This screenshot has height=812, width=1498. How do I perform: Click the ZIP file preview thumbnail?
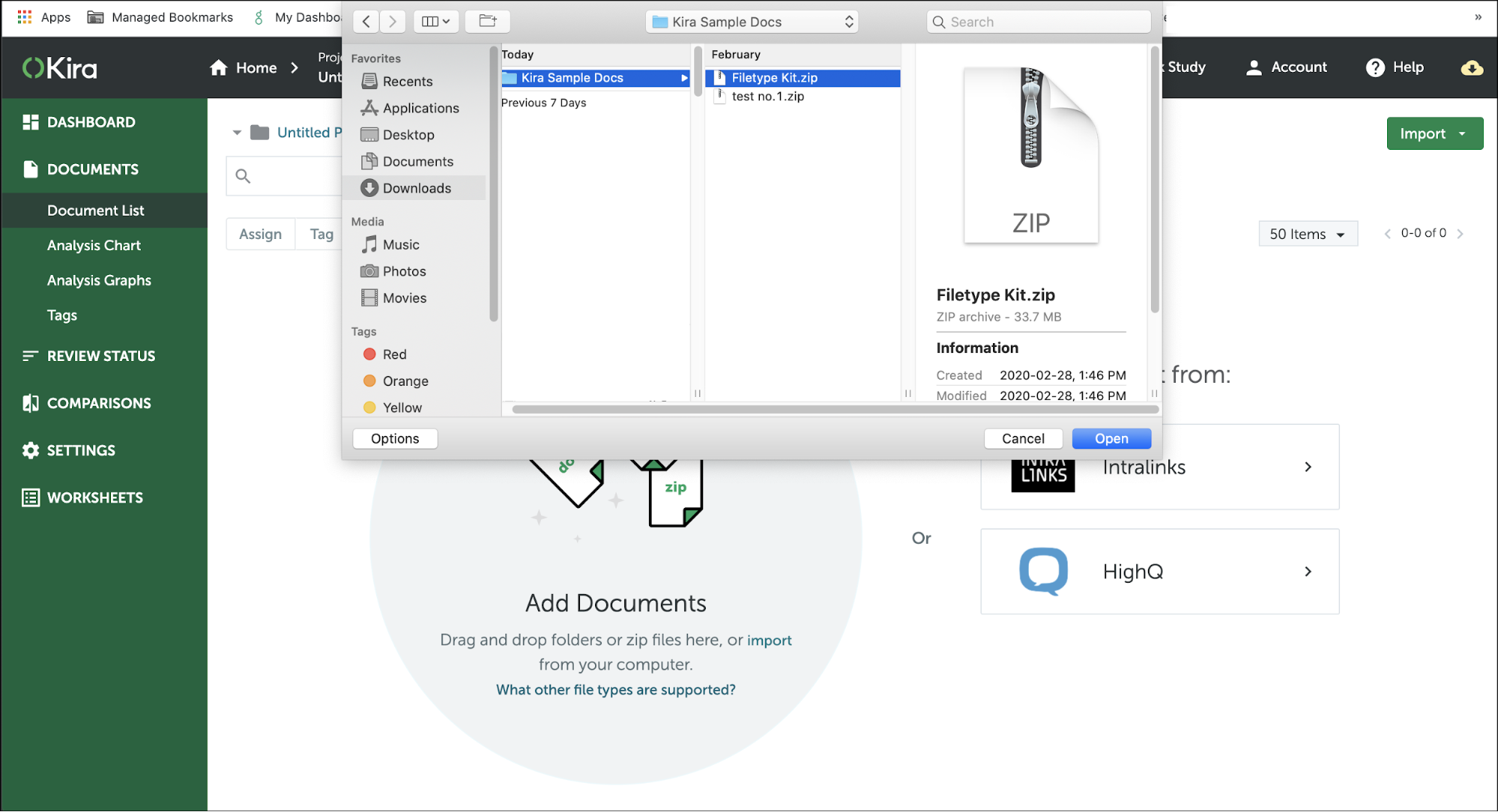pyautogui.click(x=1031, y=155)
